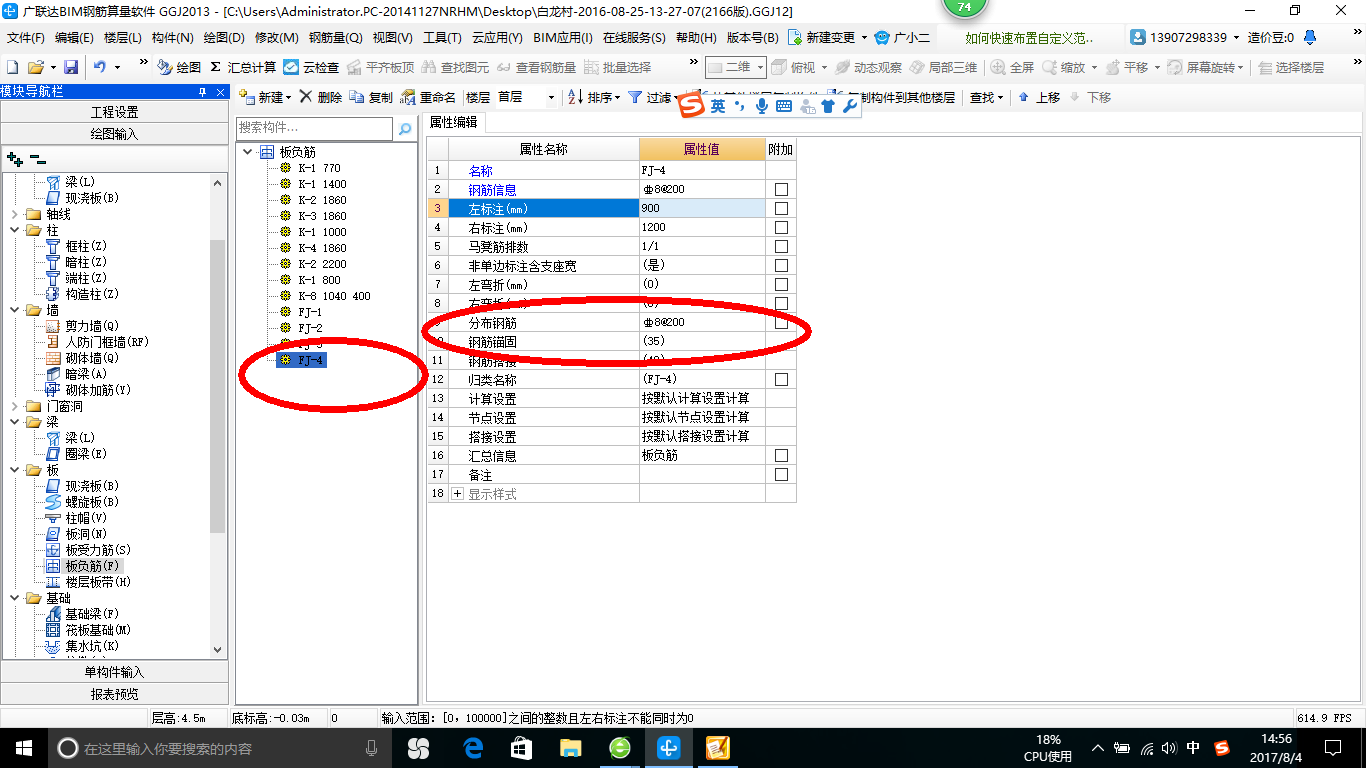Expand the 轴线 tree folder
This screenshot has width=1366, height=768.
pos(14,214)
